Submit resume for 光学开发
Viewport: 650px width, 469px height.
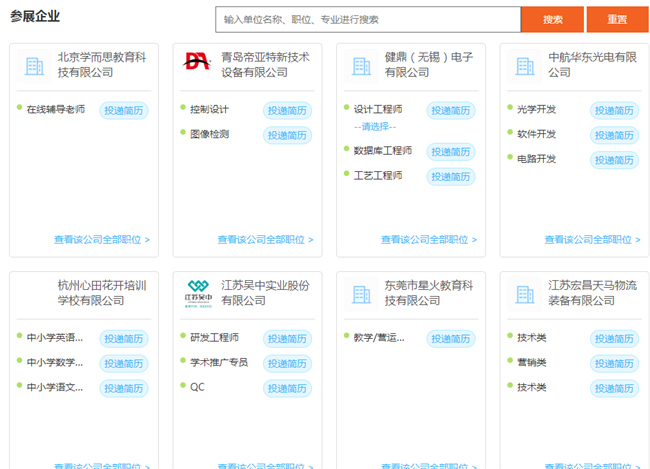614,110
